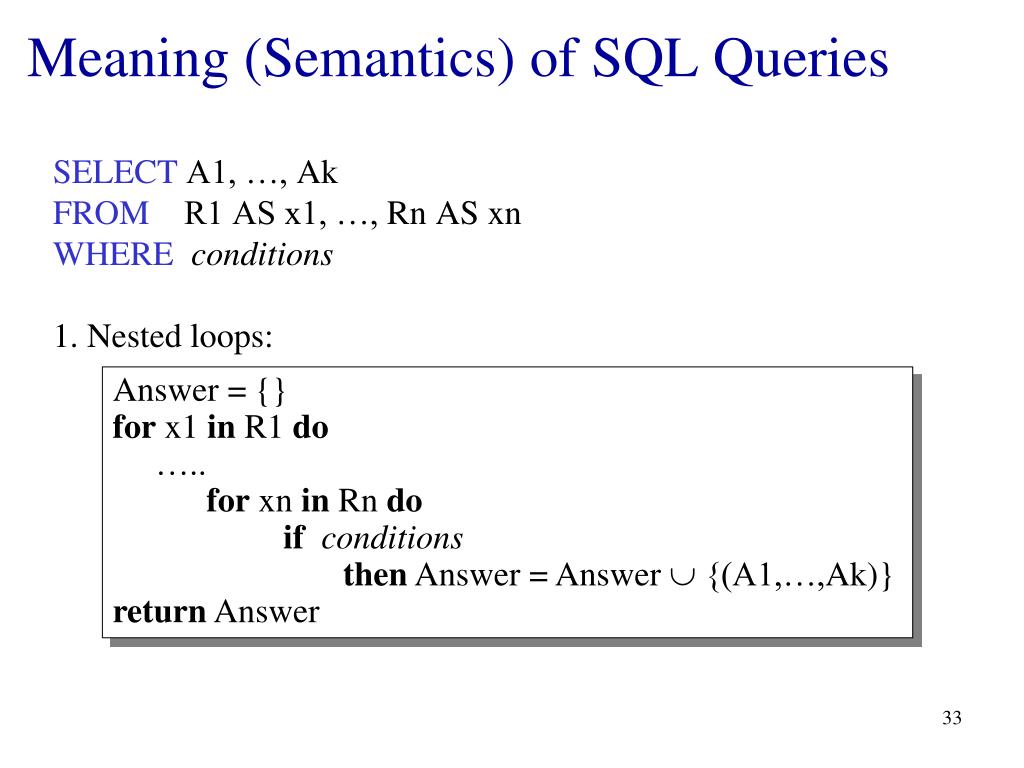Click 'R1 AS x1' in the FROM clause

click(251, 214)
